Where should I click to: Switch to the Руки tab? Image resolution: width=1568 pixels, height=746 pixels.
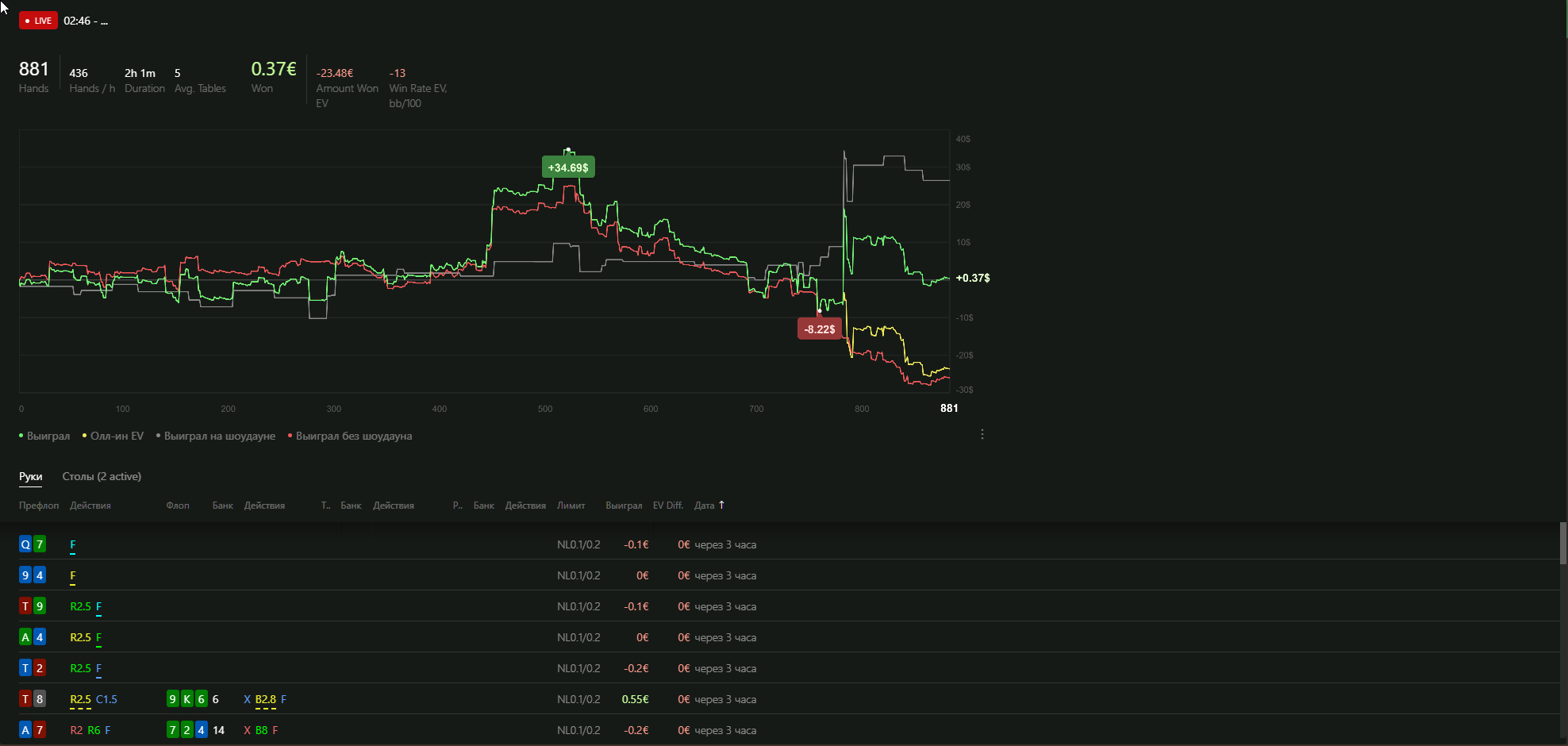click(31, 476)
